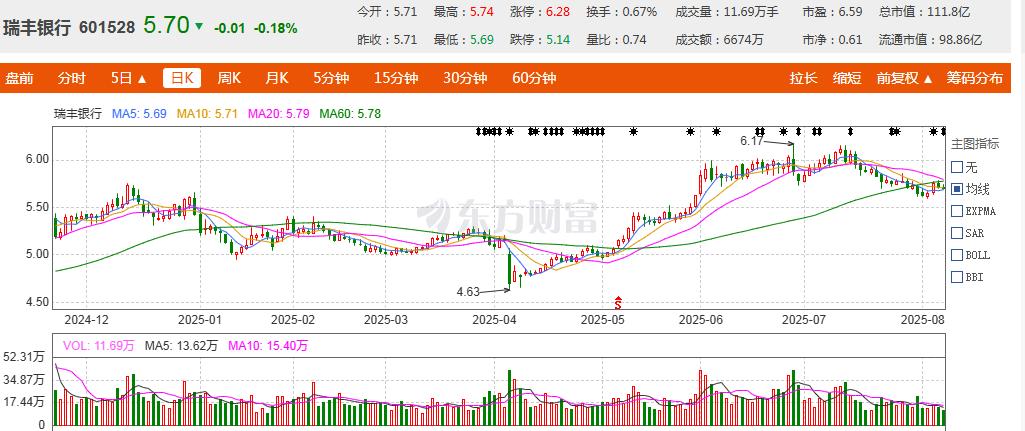Show the 15分钟 chart
The height and width of the screenshot is (431, 1025).
[x=395, y=78]
